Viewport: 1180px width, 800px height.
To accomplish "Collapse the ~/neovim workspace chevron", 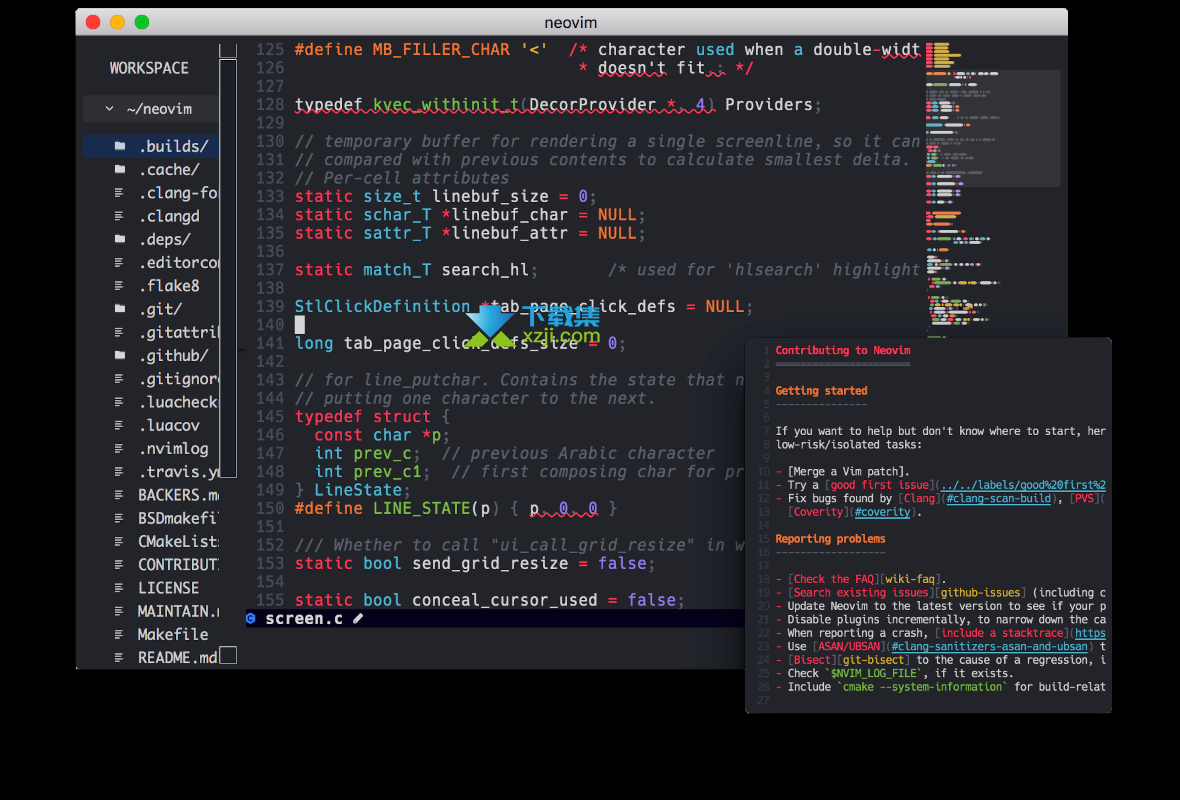I will (x=110, y=108).
